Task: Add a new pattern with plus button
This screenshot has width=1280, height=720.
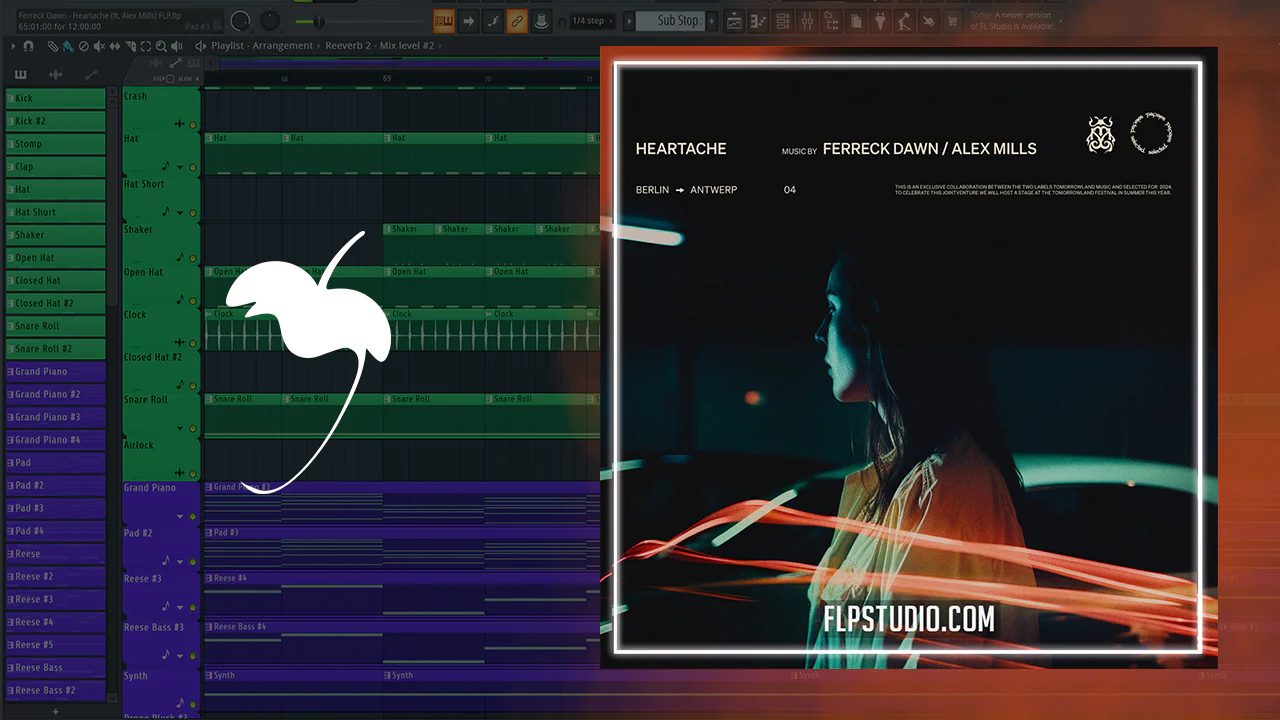Action: click(x=712, y=20)
